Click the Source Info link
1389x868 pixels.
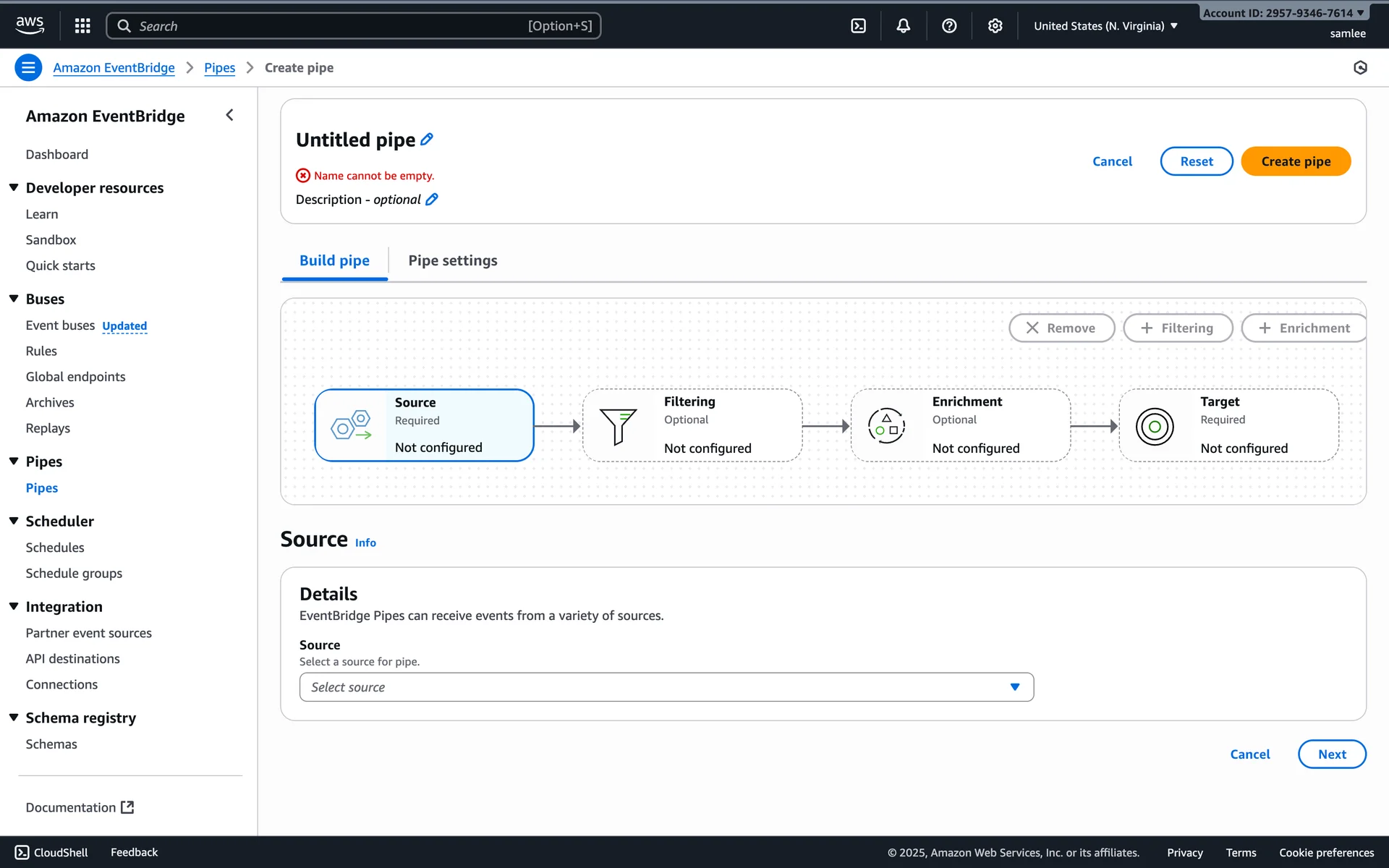click(365, 542)
